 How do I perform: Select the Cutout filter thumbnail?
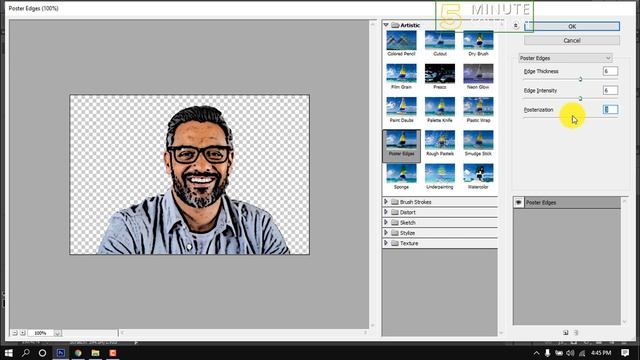[440, 40]
